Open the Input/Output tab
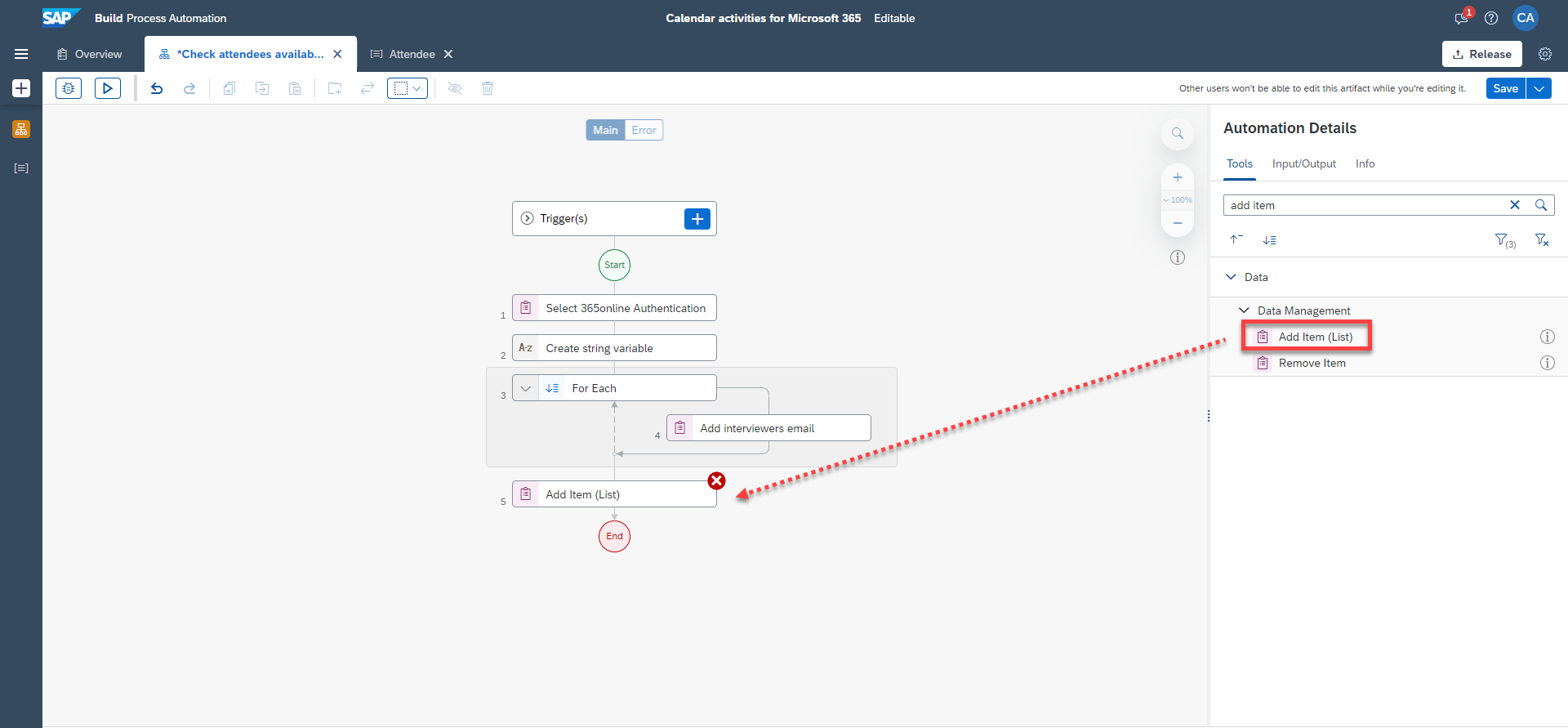This screenshot has height=728, width=1568. click(x=1304, y=163)
